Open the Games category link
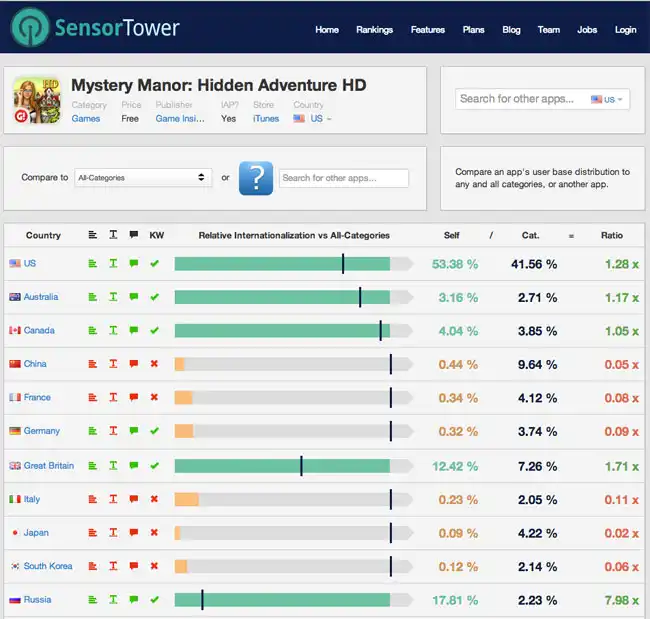The height and width of the screenshot is (619, 650). 86,119
